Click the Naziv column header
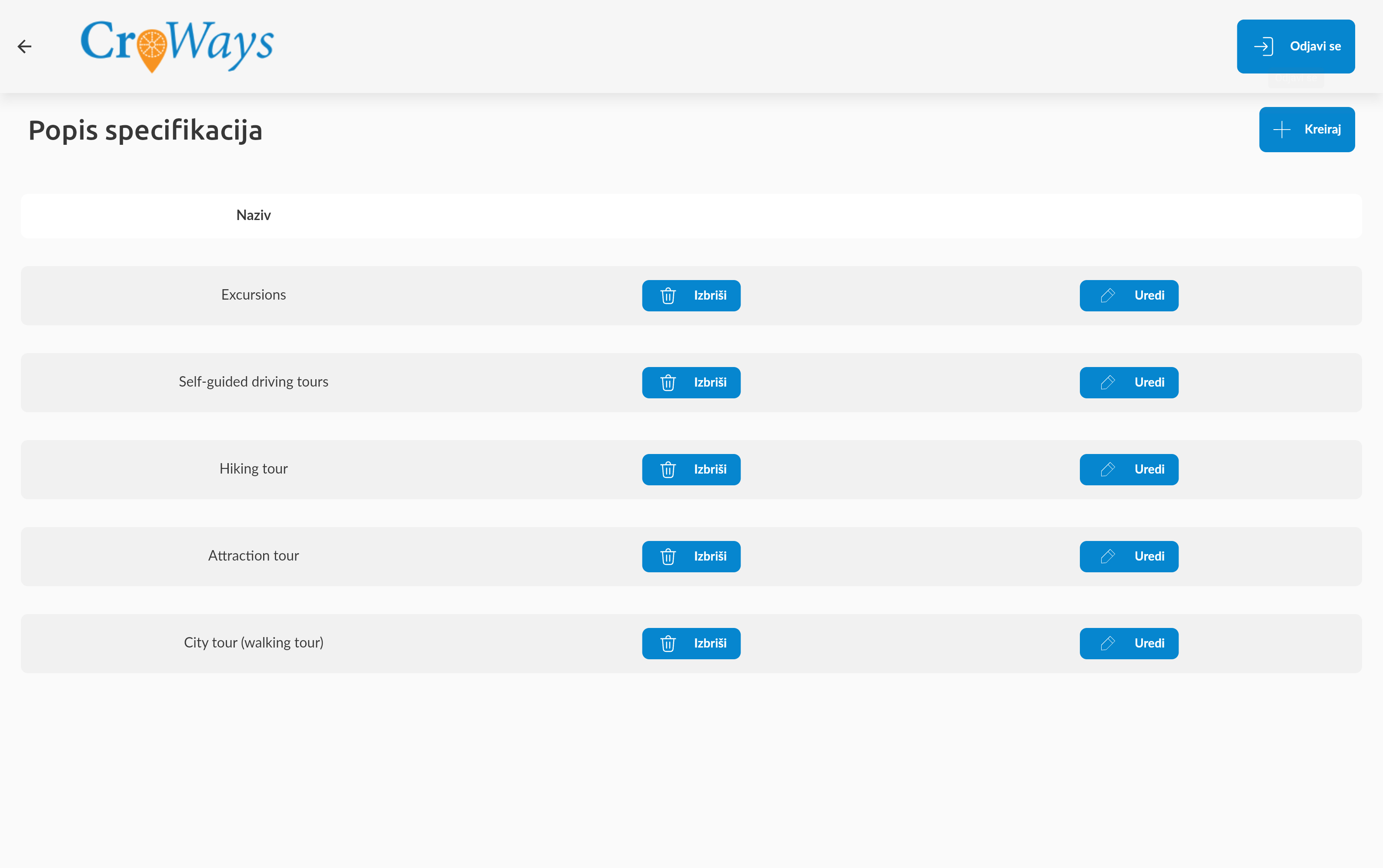The image size is (1383, 868). coord(253,215)
